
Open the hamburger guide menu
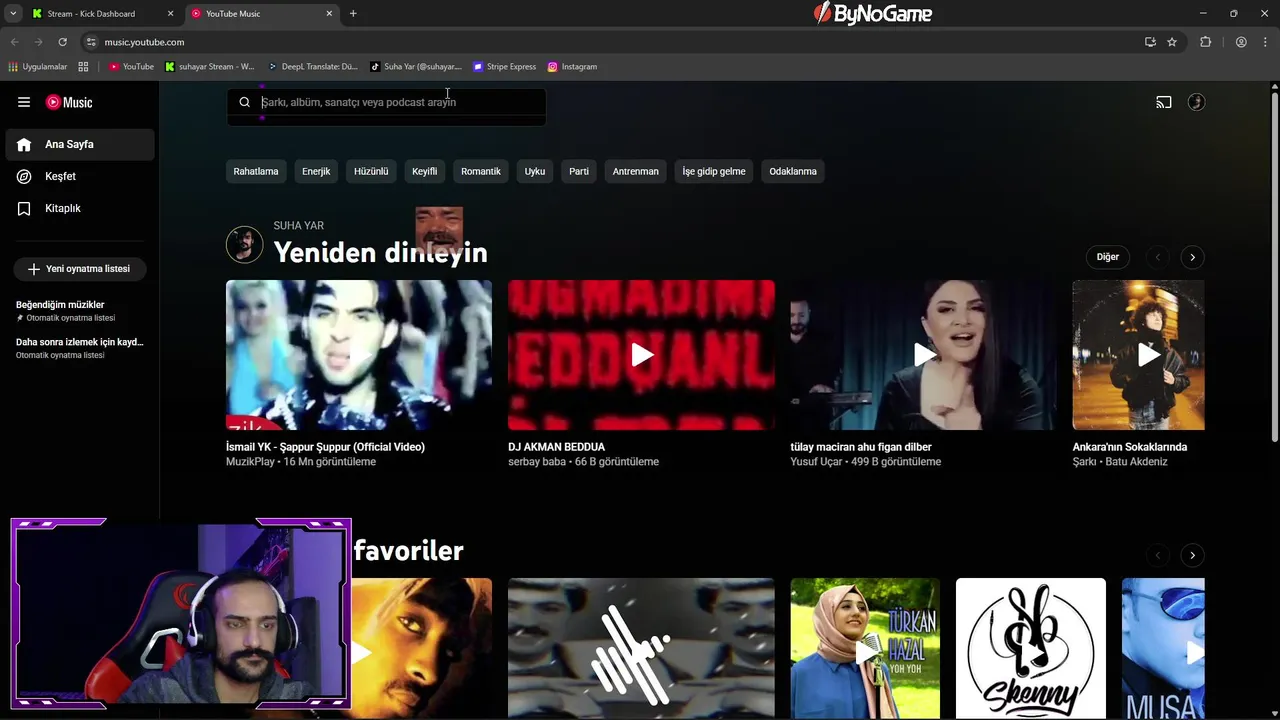(24, 102)
